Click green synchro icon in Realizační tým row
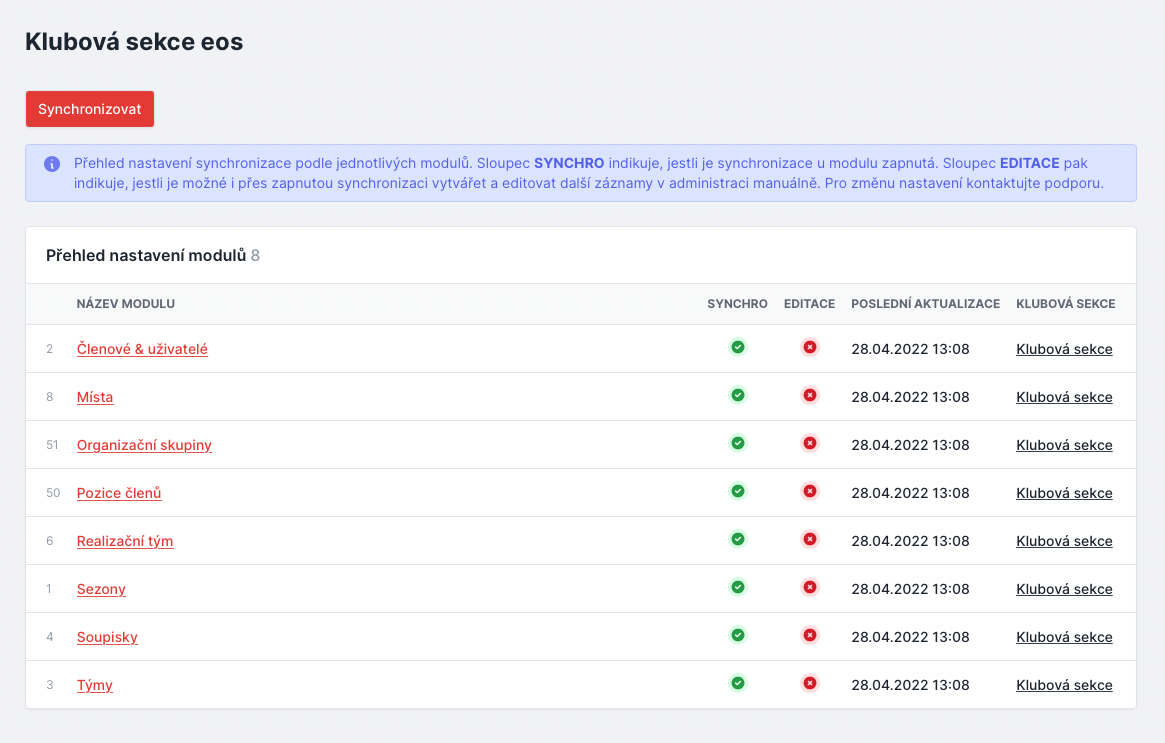This screenshot has height=743, width=1165. (738, 539)
